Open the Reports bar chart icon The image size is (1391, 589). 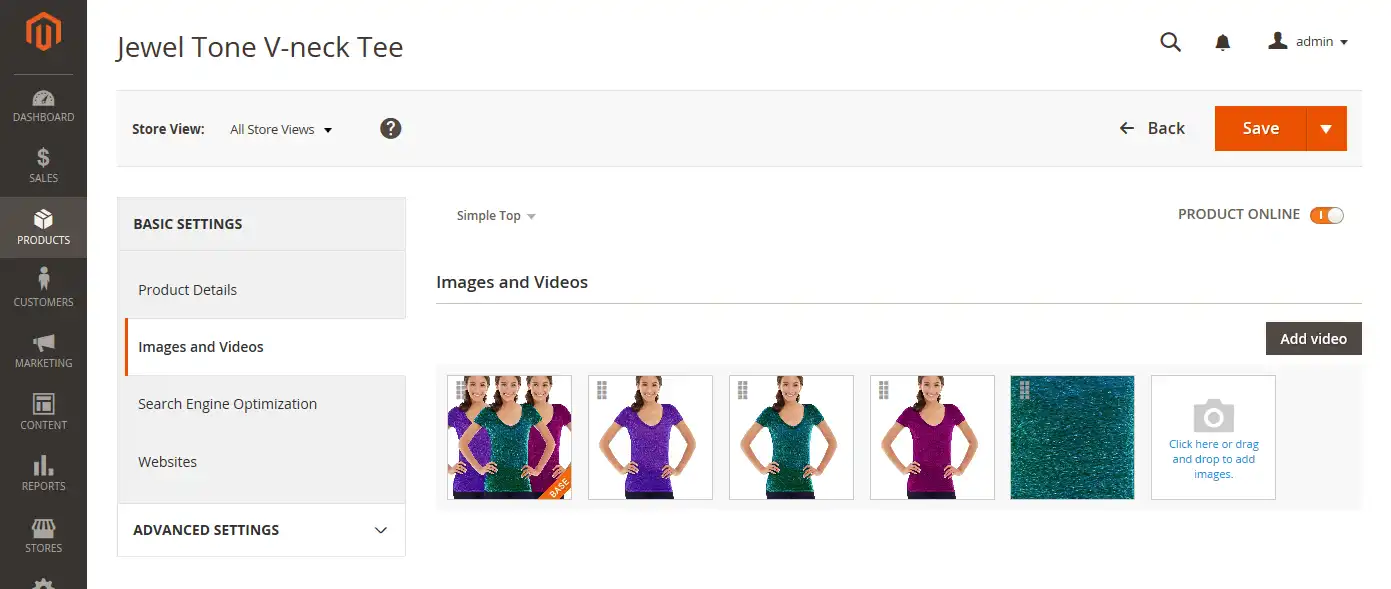pos(43,473)
